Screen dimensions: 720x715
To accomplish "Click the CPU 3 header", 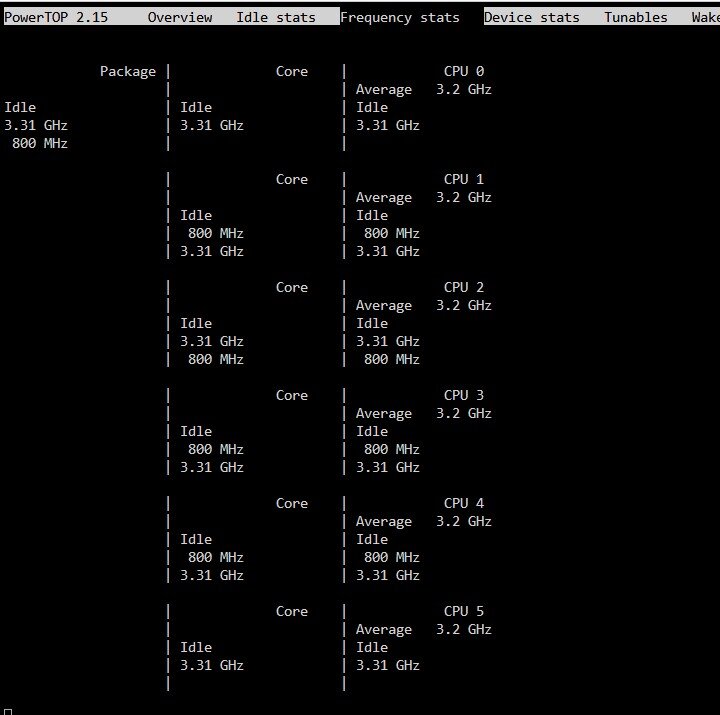I will point(464,395).
